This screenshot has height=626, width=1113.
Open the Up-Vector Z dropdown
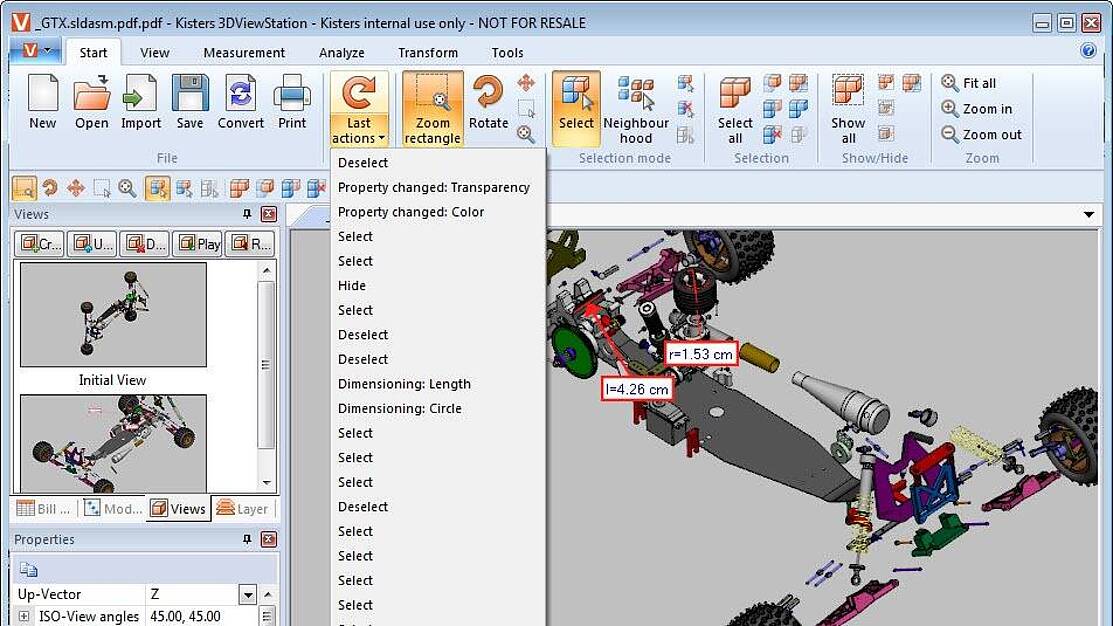(249, 595)
